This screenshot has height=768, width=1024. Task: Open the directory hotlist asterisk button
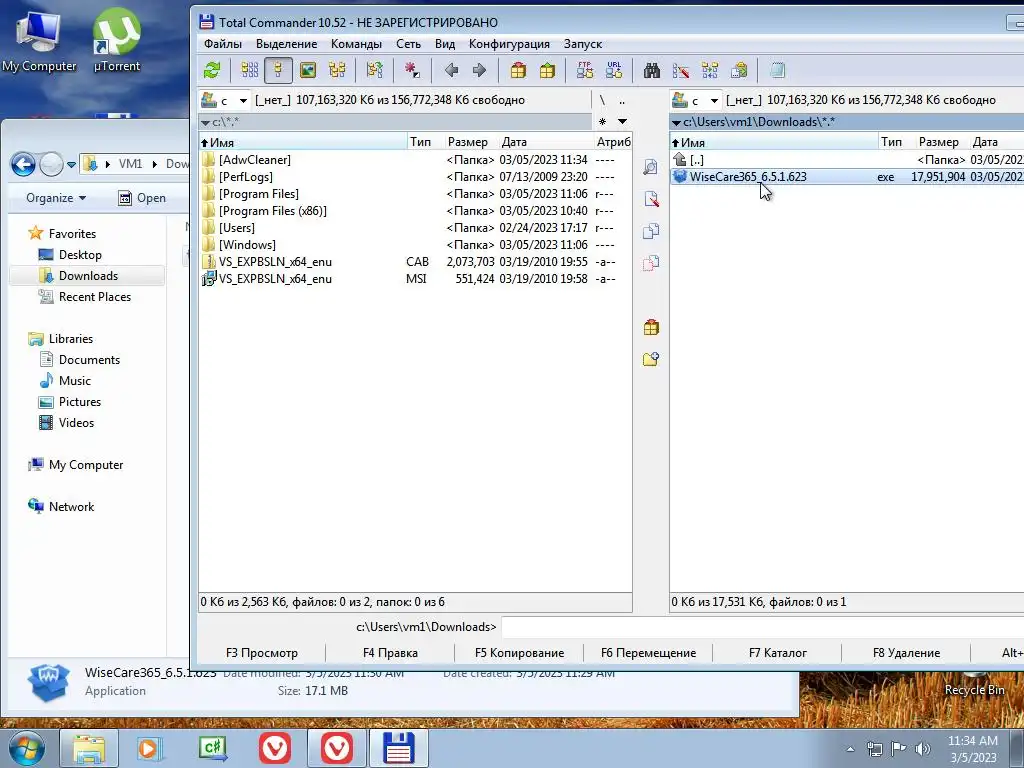tap(602, 121)
